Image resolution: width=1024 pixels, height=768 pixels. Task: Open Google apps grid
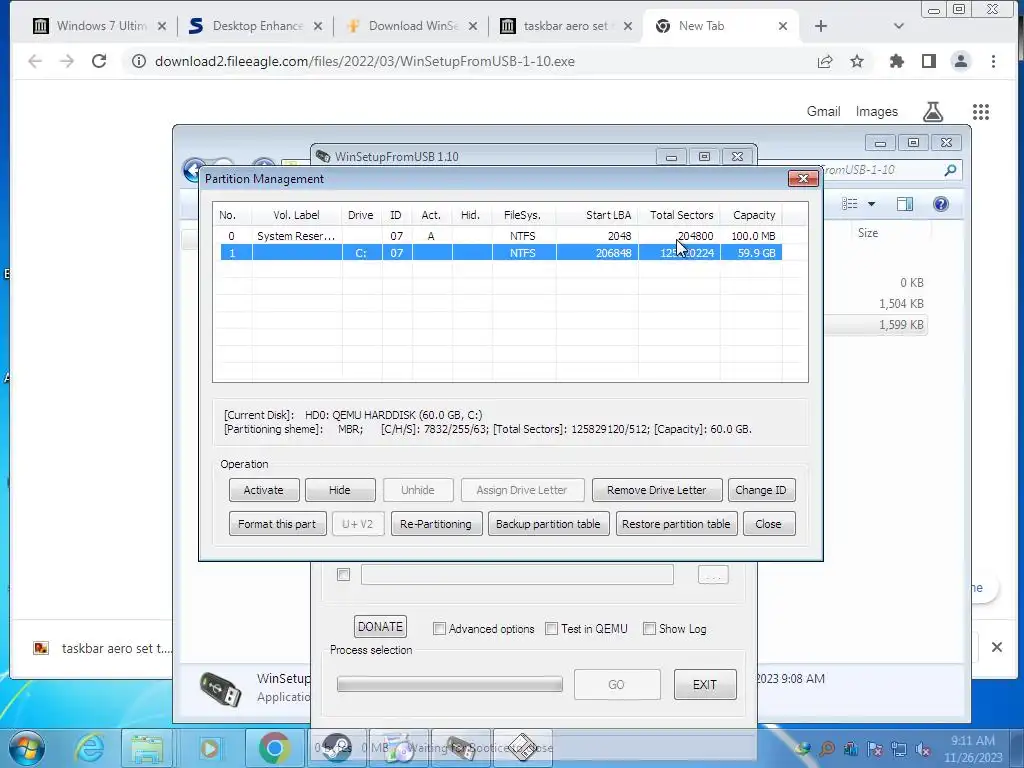pyautogui.click(x=981, y=112)
